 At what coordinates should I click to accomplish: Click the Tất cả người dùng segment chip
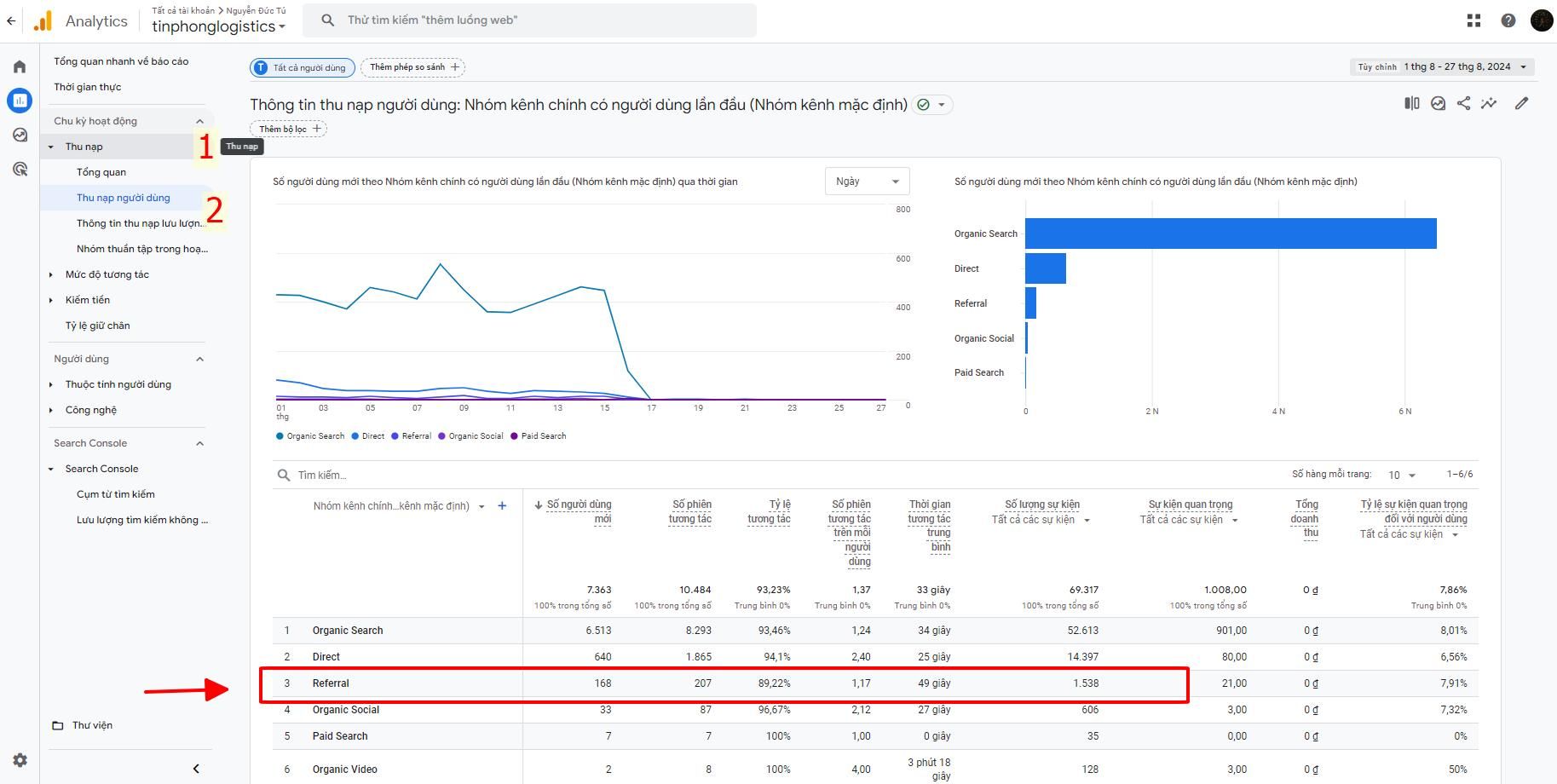(x=303, y=67)
